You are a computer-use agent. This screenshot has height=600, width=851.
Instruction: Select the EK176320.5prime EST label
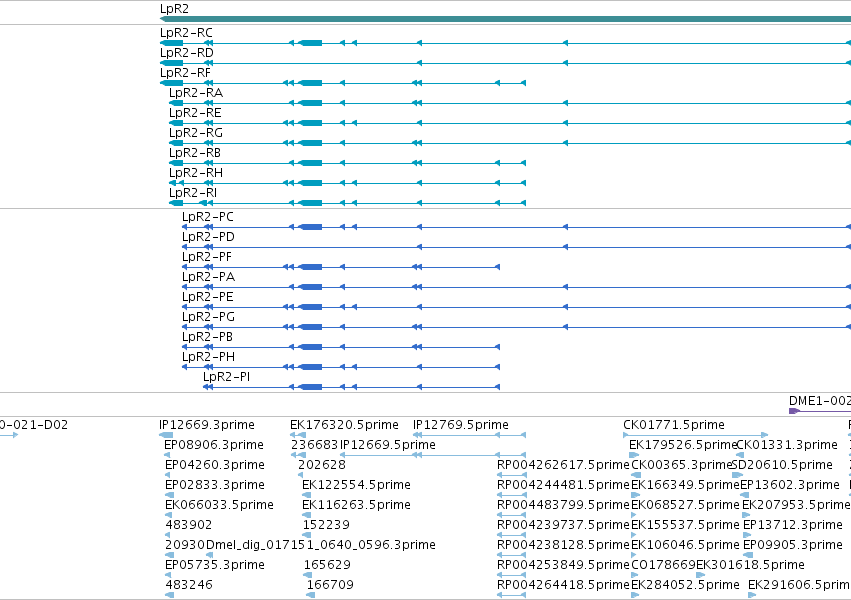coord(344,425)
